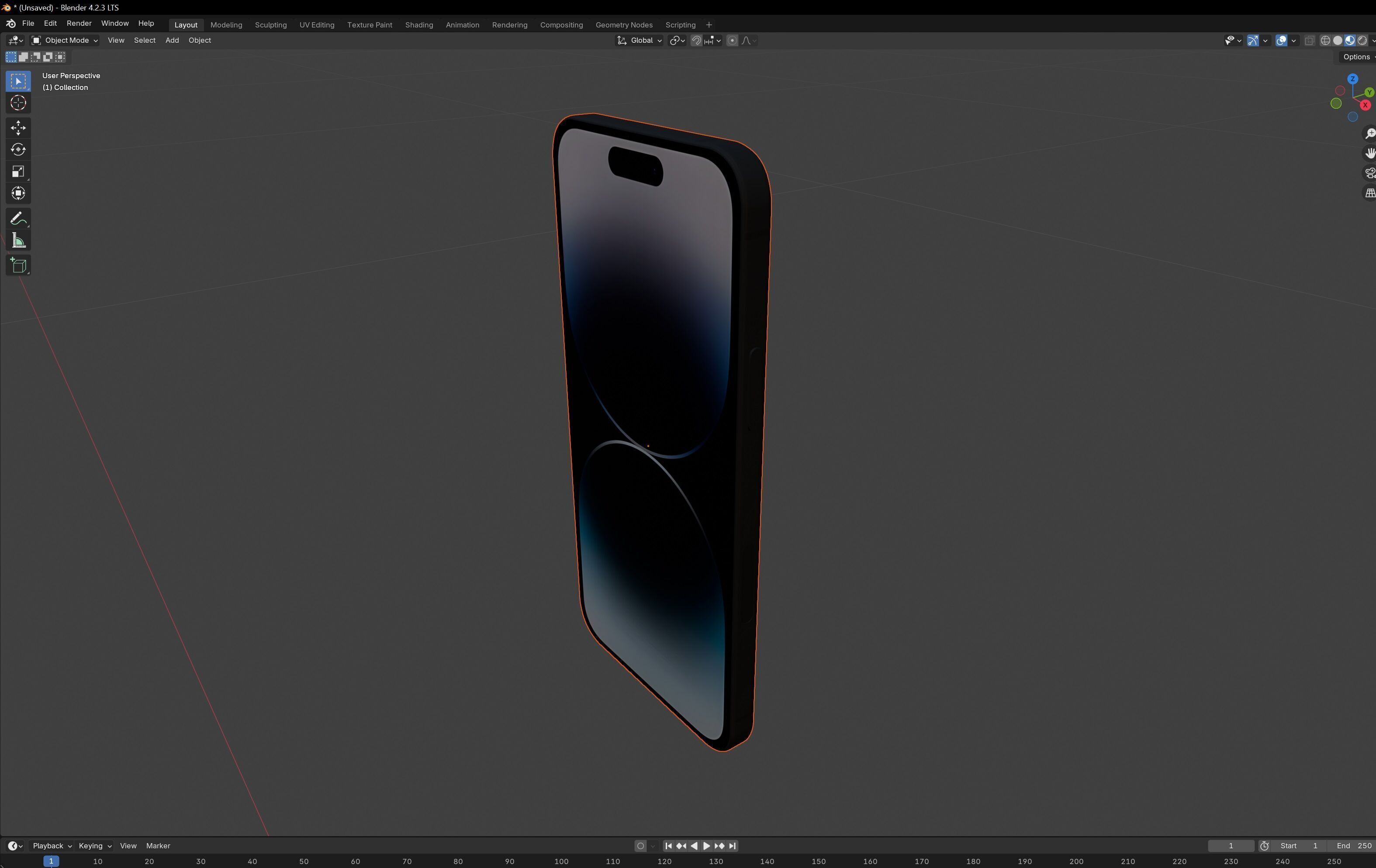The width and height of the screenshot is (1376, 868).
Task: Activate the Transform tool
Action: click(x=18, y=193)
